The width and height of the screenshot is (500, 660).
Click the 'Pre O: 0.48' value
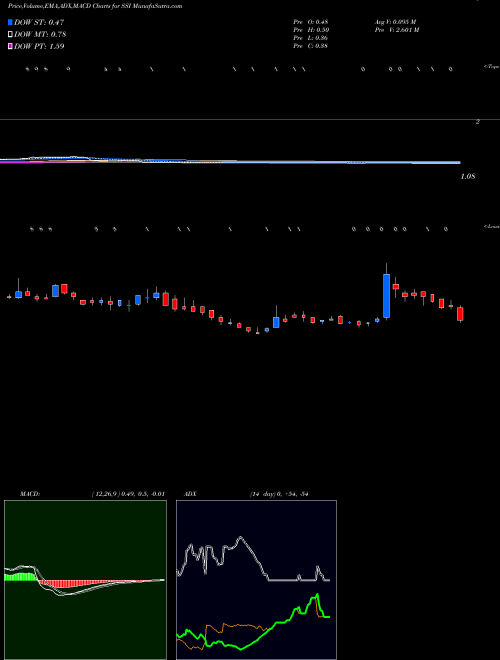311,22
